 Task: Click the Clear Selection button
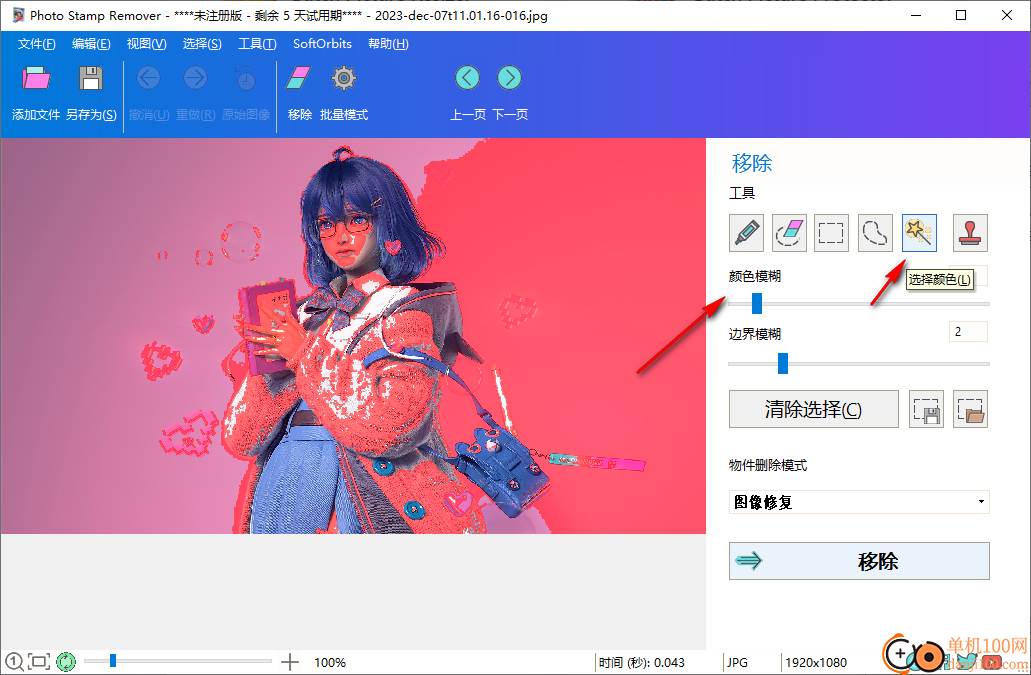pyautogui.click(x=813, y=409)
